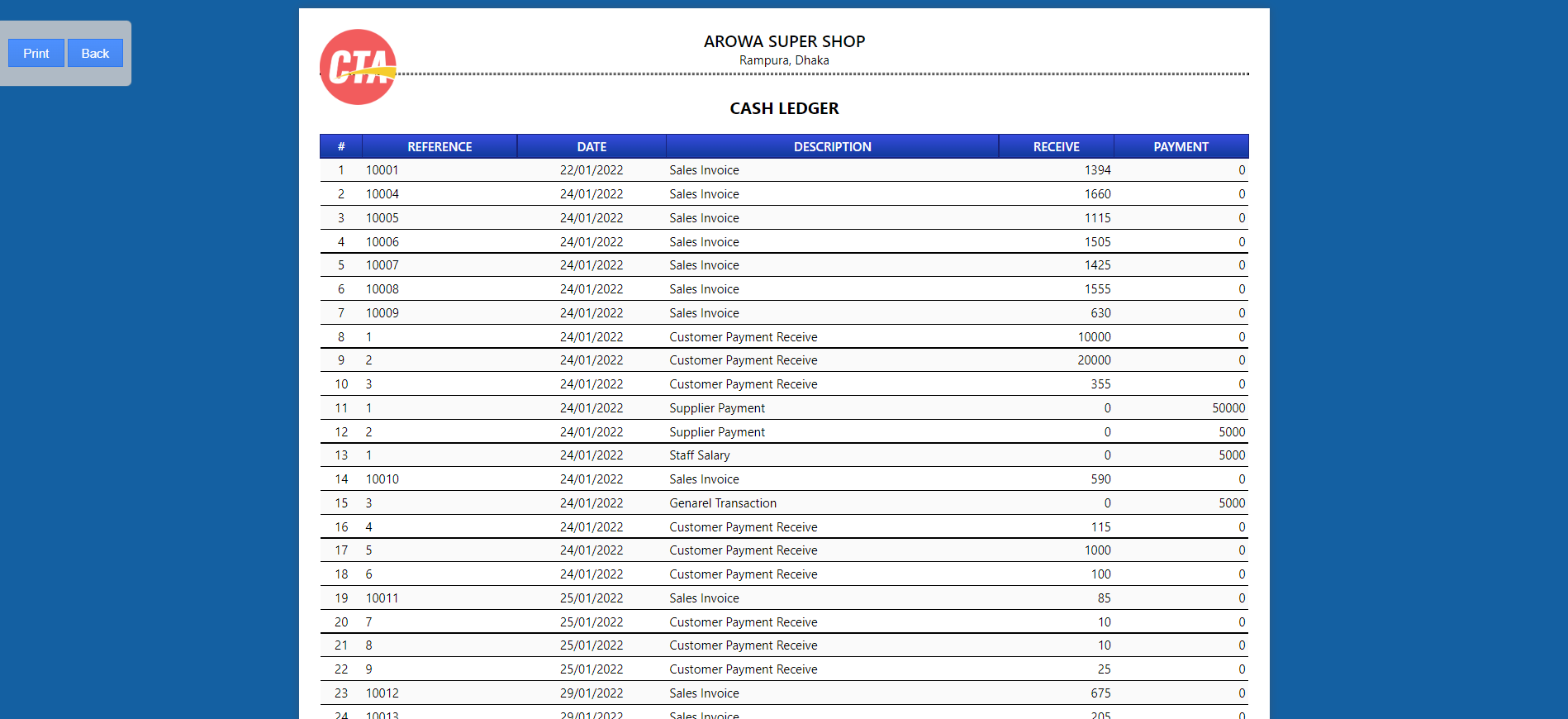This screenshot has width=1568, height=719.
Task: Click the Print button
Action: point(36,53)
